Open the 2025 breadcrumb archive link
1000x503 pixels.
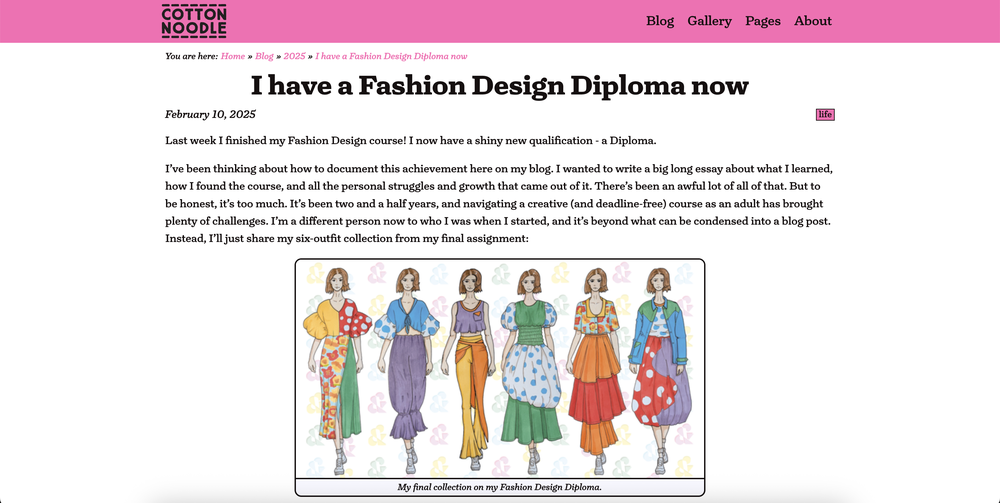[x=294, y=56]
